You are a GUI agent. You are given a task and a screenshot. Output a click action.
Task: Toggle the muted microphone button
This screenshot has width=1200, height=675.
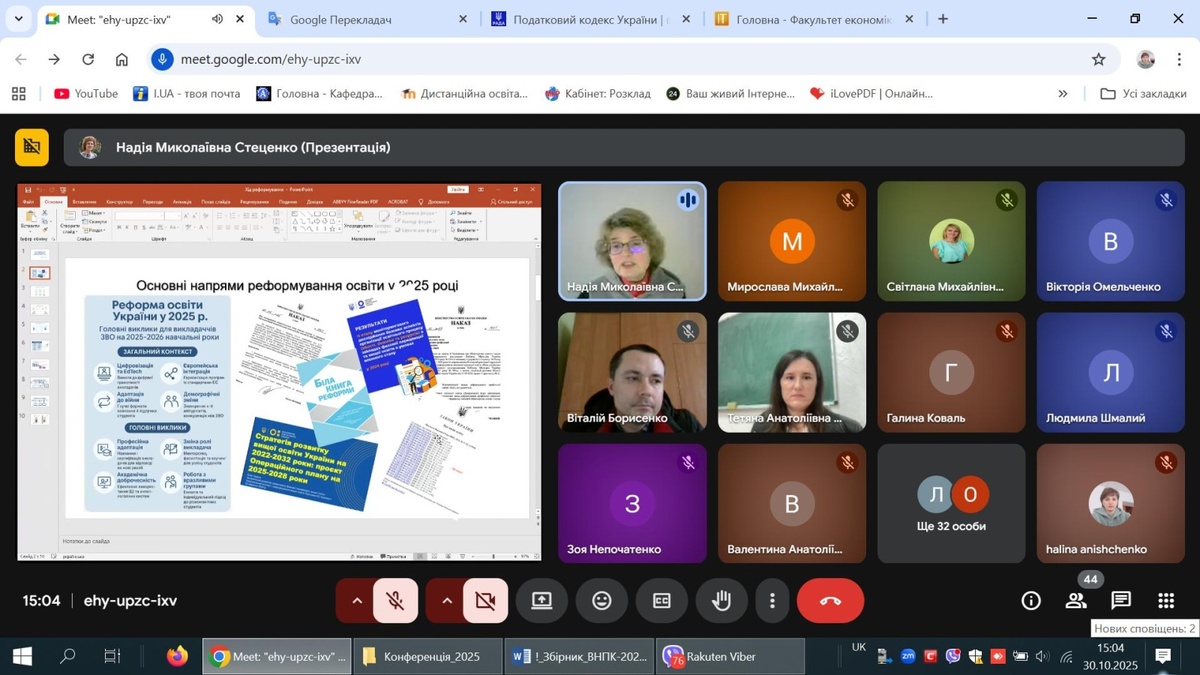tap(395, 601)
